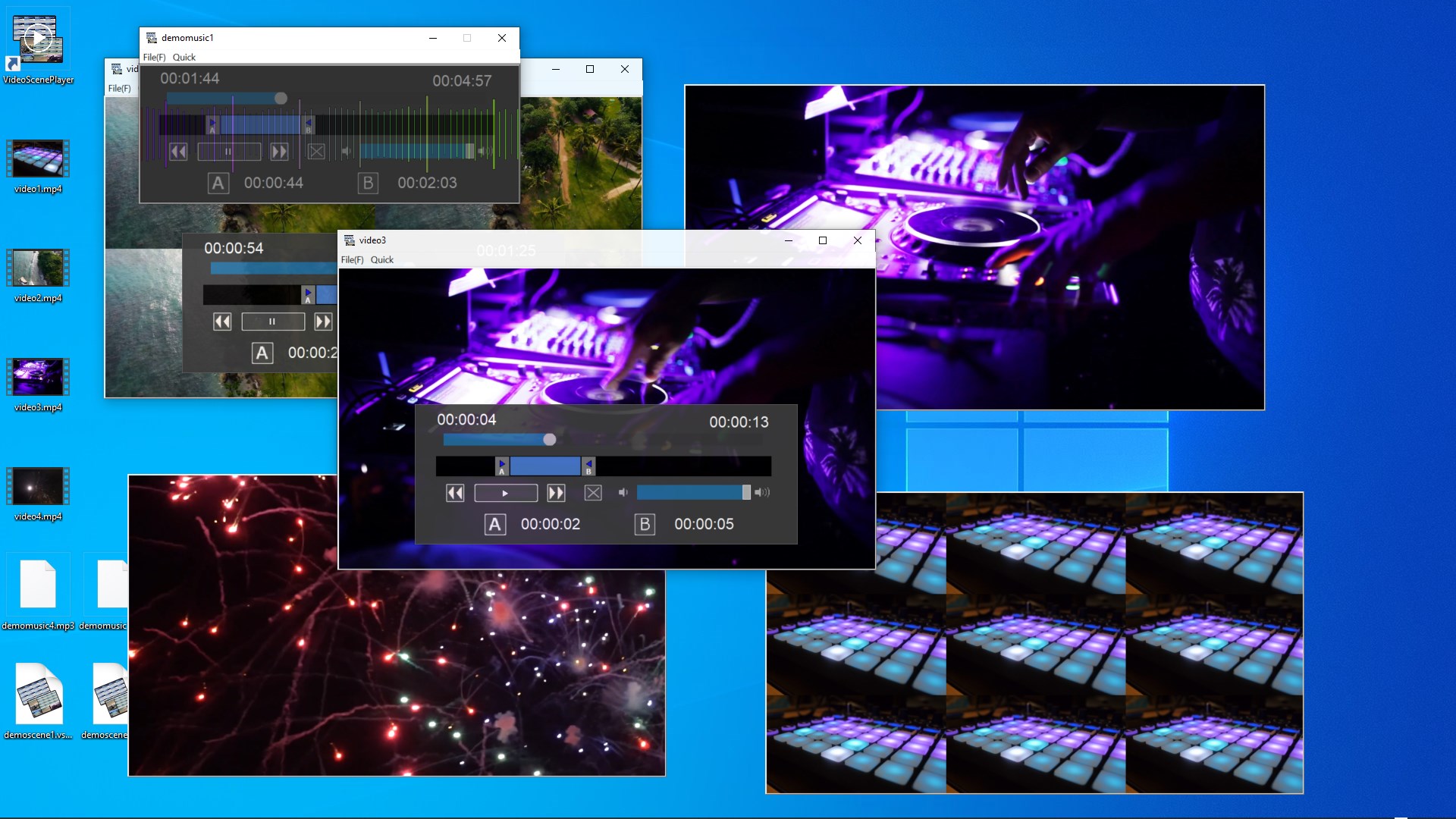Image resolution: width=1456 pixels, height=819 pixels.
Task: Set loop point A button in video3
Action: (x=494, y=524)
